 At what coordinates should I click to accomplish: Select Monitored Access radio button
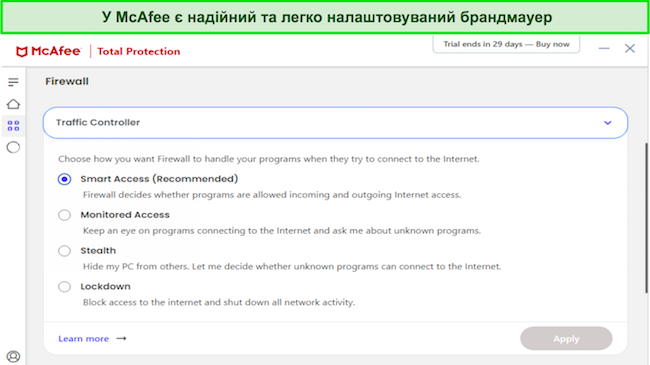[x=64, y=215]
